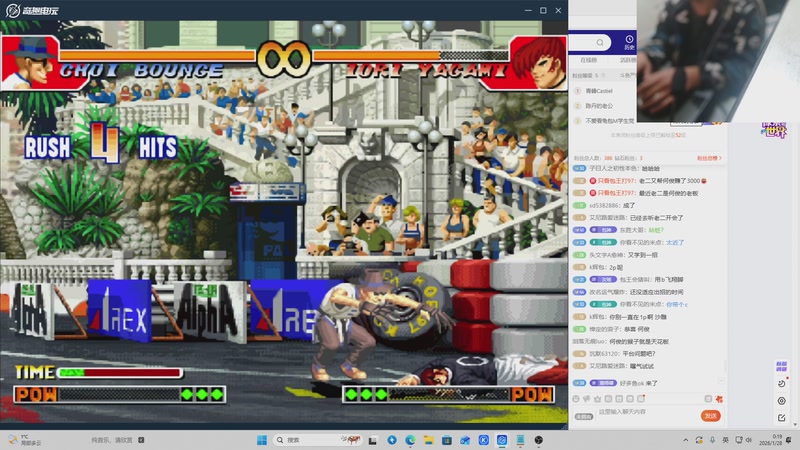
Task: Click the chat message input field
Action: point(648,415)
